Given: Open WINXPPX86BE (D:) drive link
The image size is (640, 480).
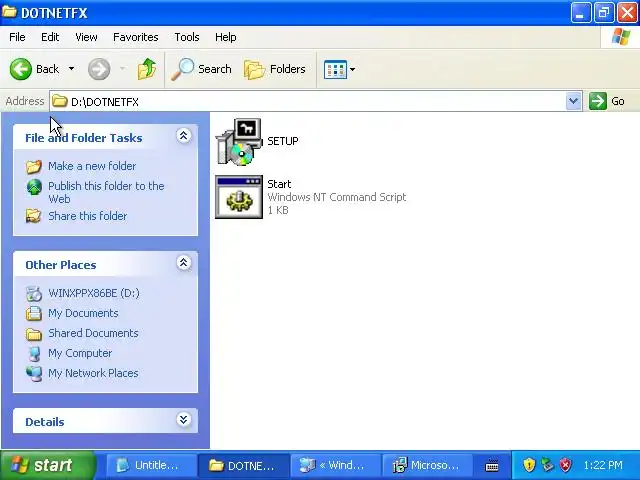Looking at the screenshot, I should [x=93, y=293].
